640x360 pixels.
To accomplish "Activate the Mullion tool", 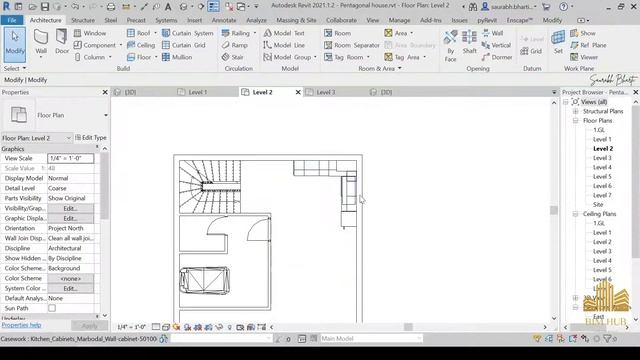I will [177, 57].
